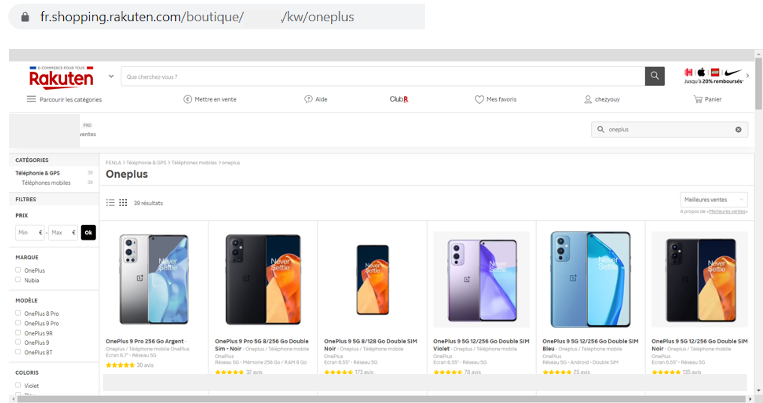Open the hamburger categories menu icon
Screen dimensions: 763x403
click(x=31, y=99)
